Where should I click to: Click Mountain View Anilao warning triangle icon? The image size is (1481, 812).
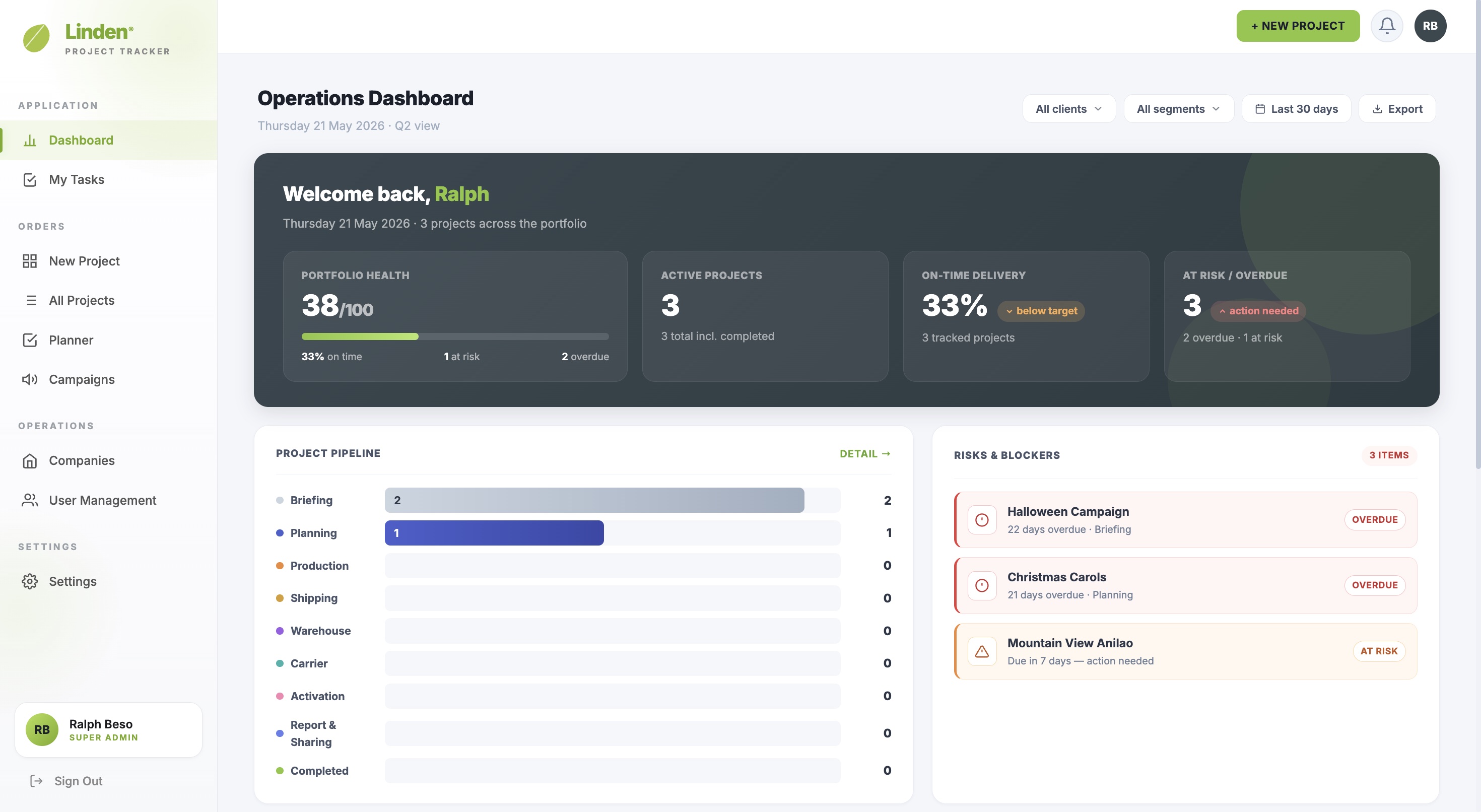[982, 651]
